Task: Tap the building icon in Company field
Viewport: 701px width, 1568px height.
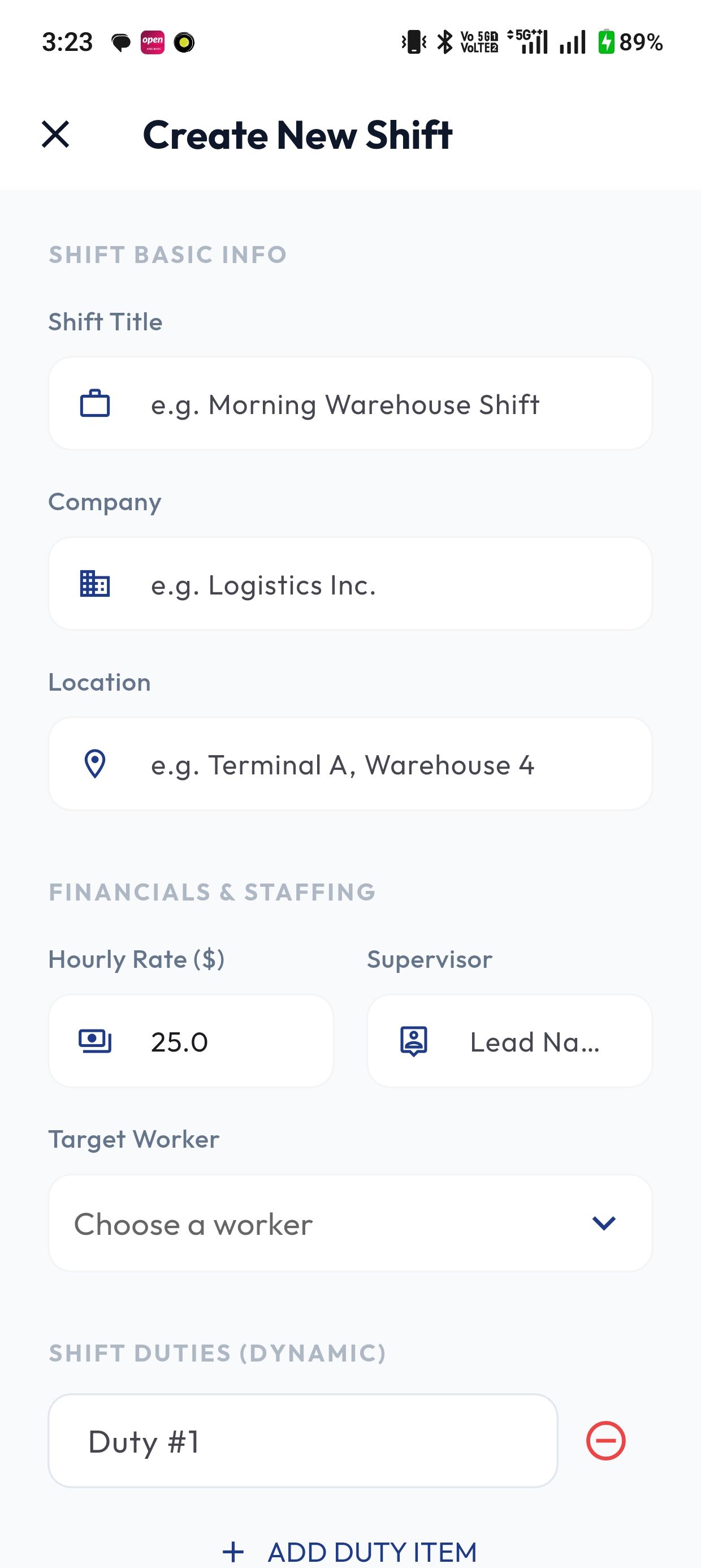Action: pos(95,584)
